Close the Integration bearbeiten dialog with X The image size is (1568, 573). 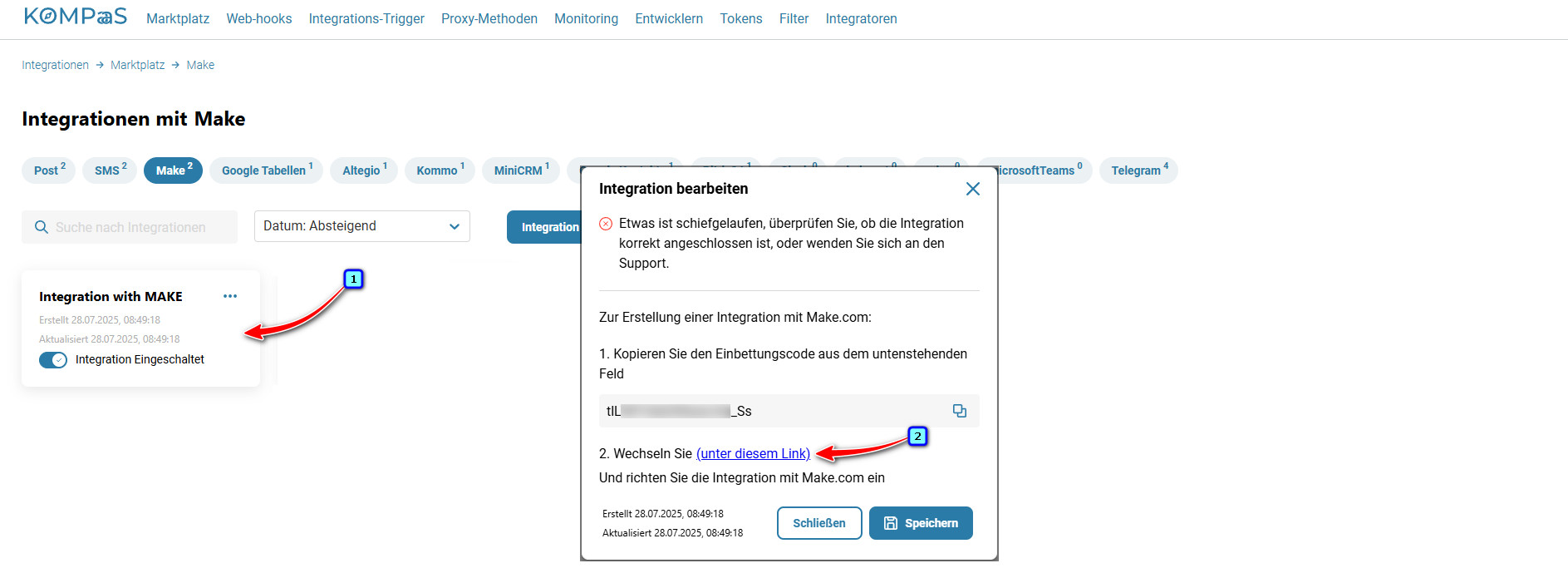(x=973, y=189)
